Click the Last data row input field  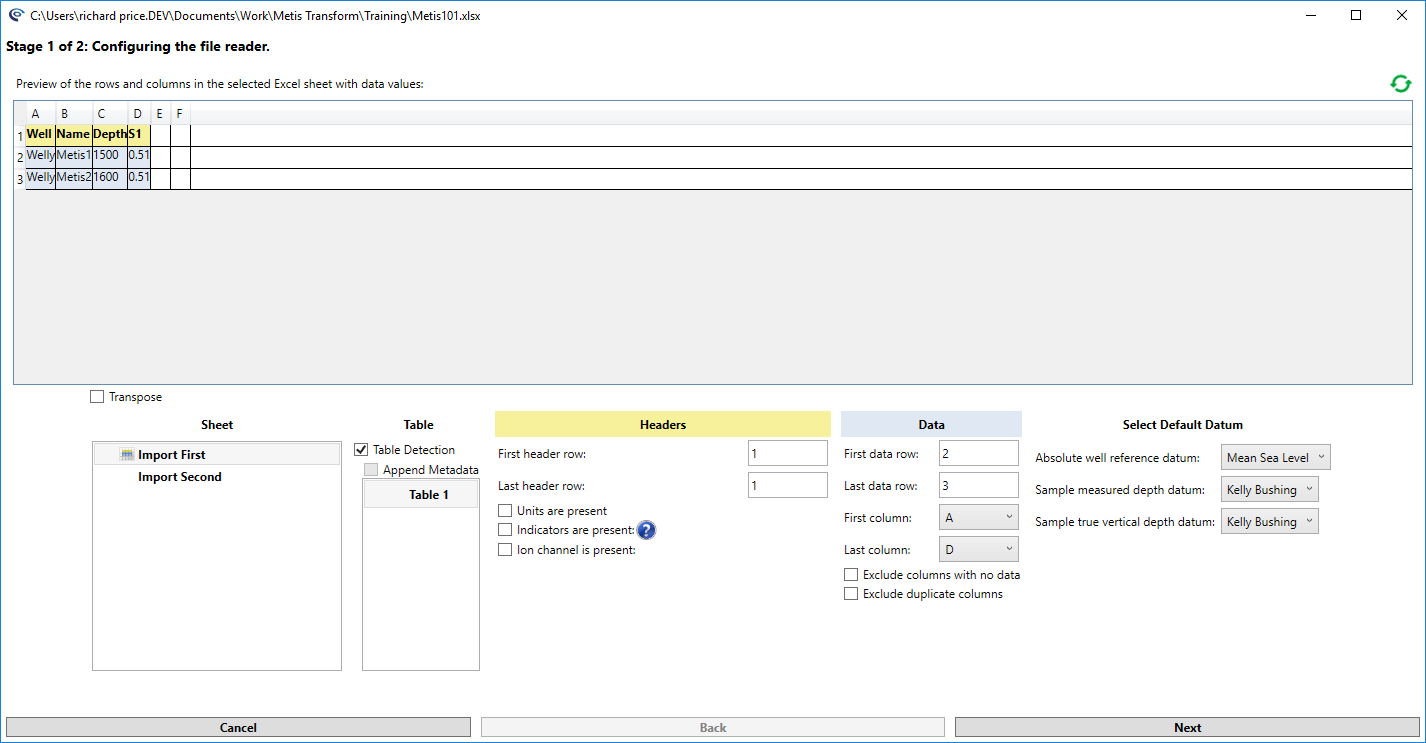979,485
